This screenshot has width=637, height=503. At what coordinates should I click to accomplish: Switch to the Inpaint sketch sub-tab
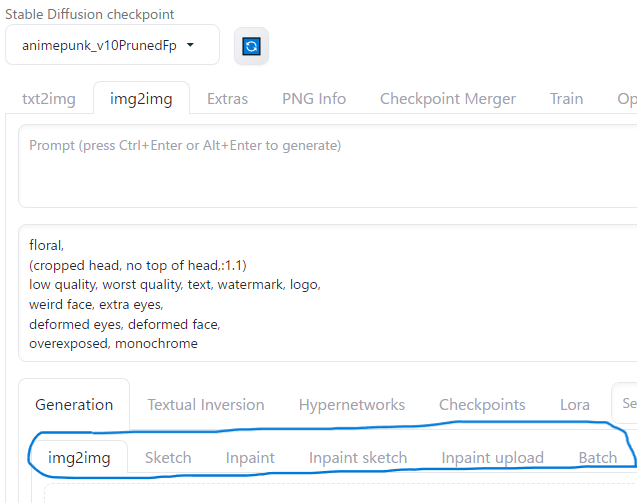coord(358,458)
